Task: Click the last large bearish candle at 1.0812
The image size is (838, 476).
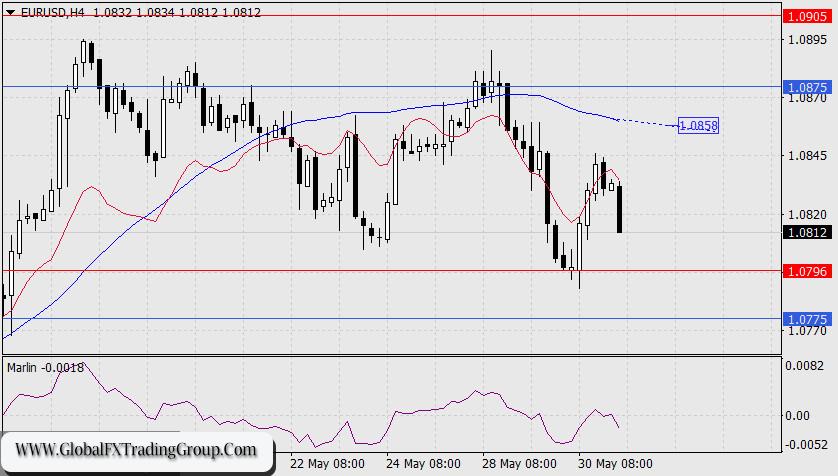Action: pyautogui.click(x=619, y=209)
